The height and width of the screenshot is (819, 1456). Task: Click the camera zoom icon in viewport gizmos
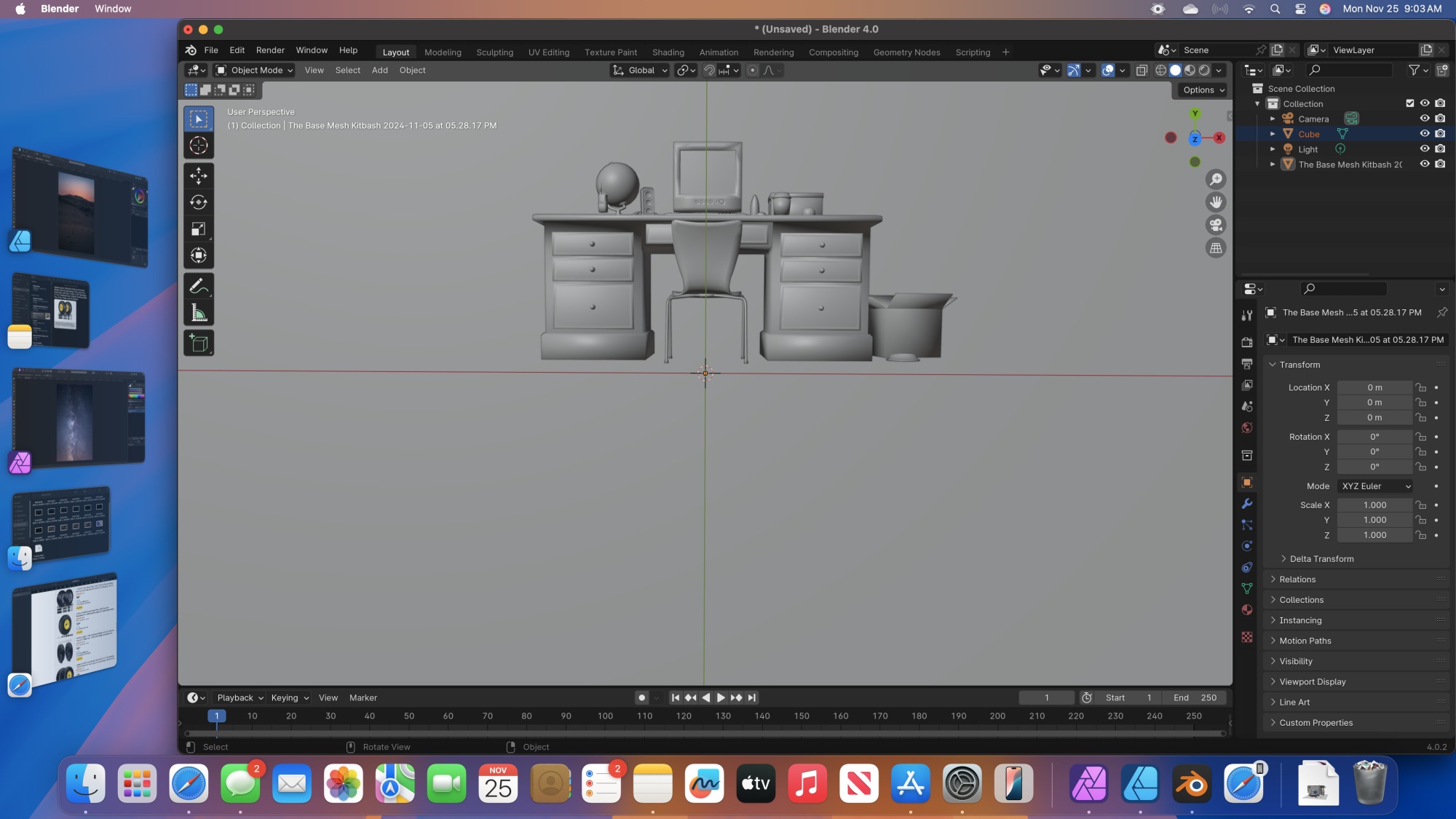[x=1216, y=225]
